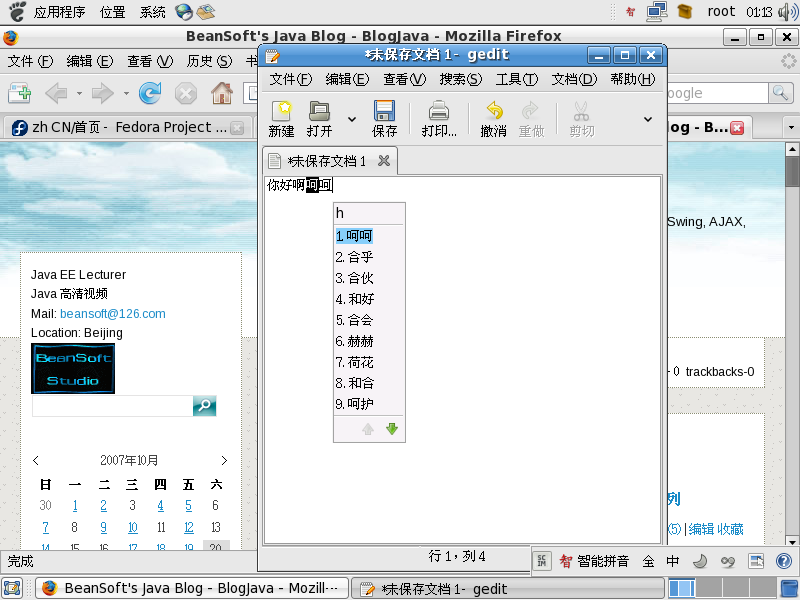Undo the last edit with 撤消
The image size is (800, 600).
click(493, 119)
